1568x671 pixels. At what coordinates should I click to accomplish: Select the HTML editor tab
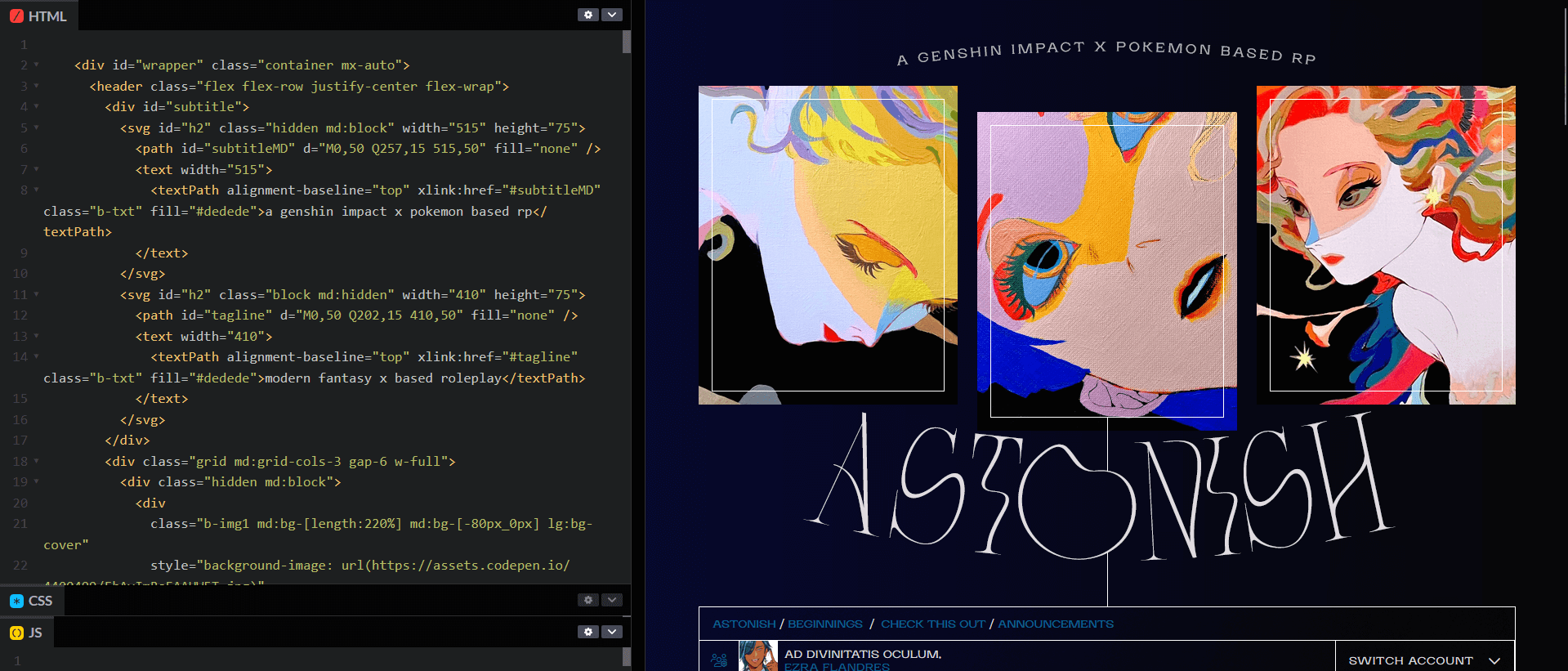tap(39, 16)
